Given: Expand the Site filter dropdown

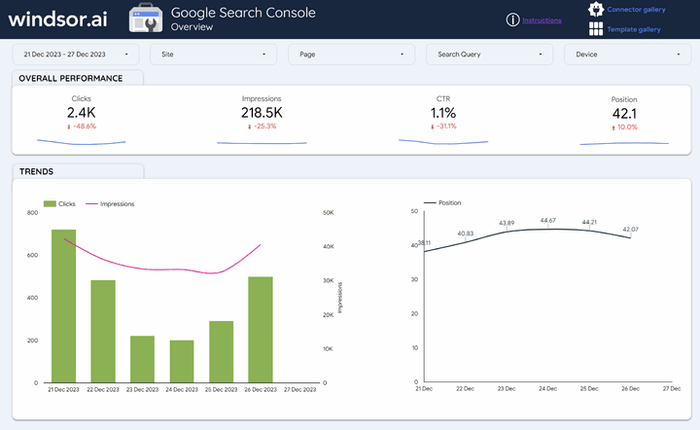Looking at the screenshot, I should point(213,54).
